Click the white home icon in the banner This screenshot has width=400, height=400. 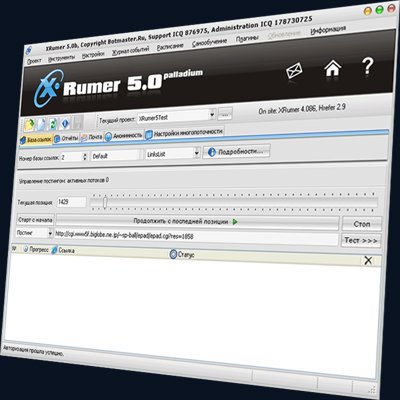pyautogui.click(x=333, y=68)
